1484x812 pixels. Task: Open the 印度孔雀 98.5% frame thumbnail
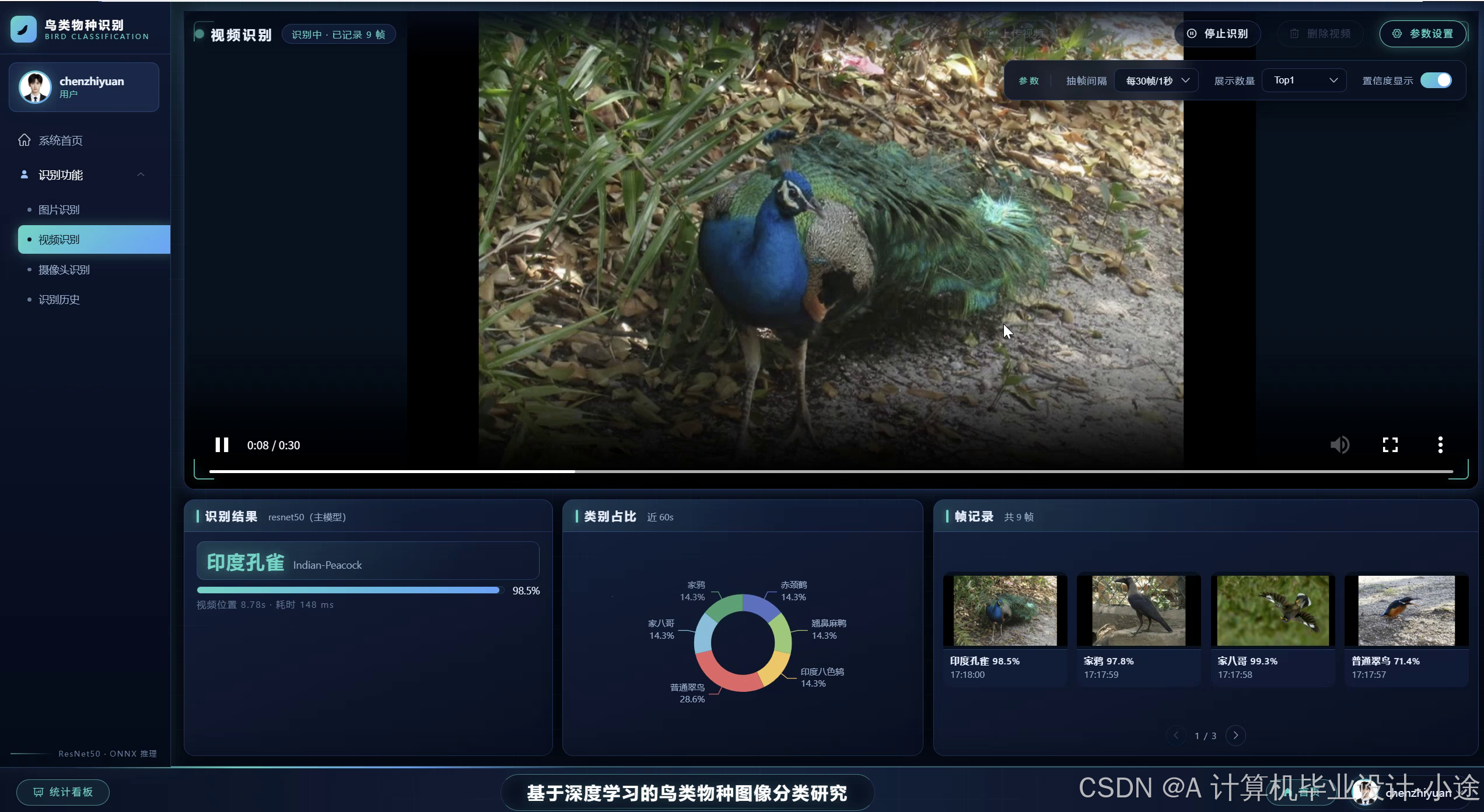tap(1005, 611)
